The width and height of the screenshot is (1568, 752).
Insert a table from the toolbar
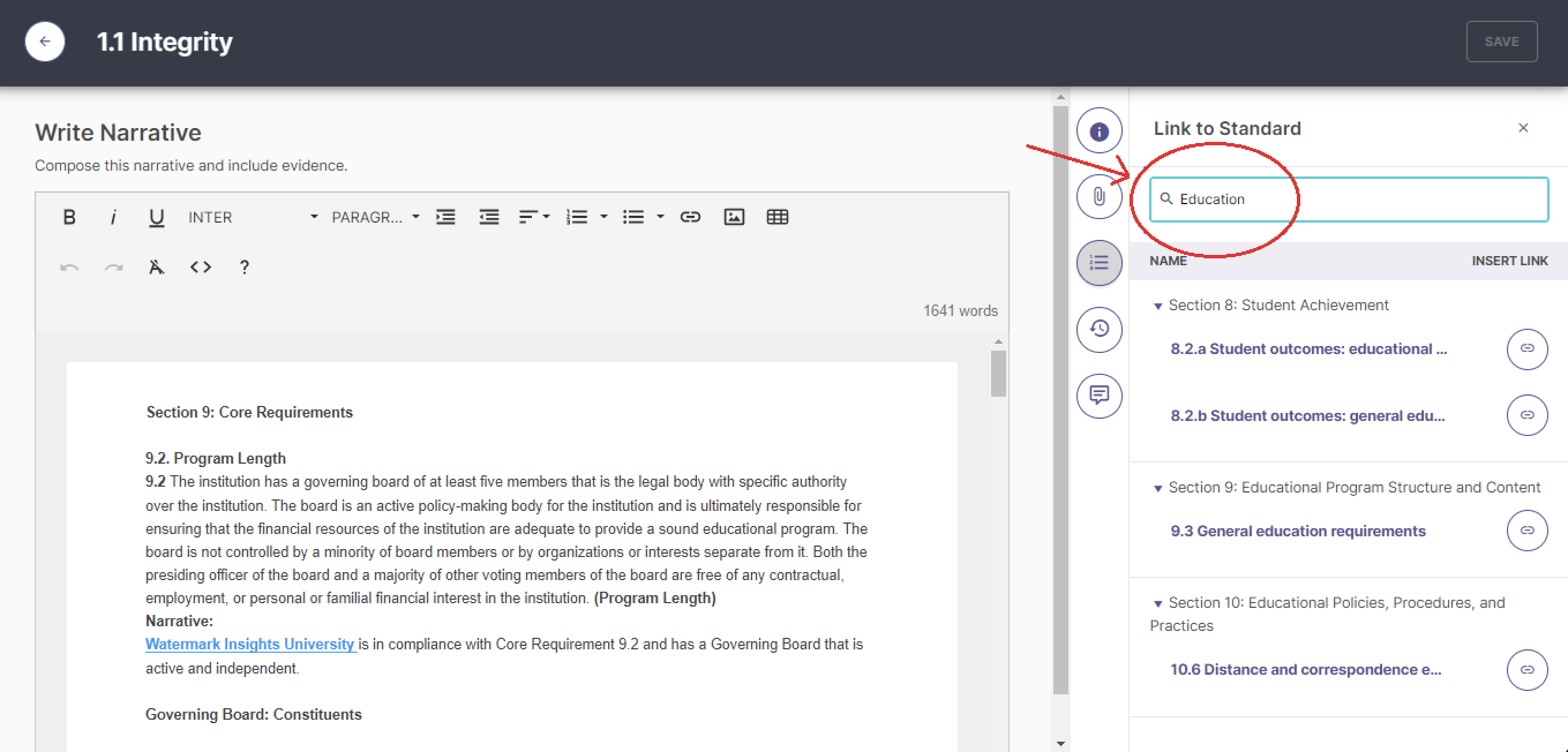click(x=777, y=217)
